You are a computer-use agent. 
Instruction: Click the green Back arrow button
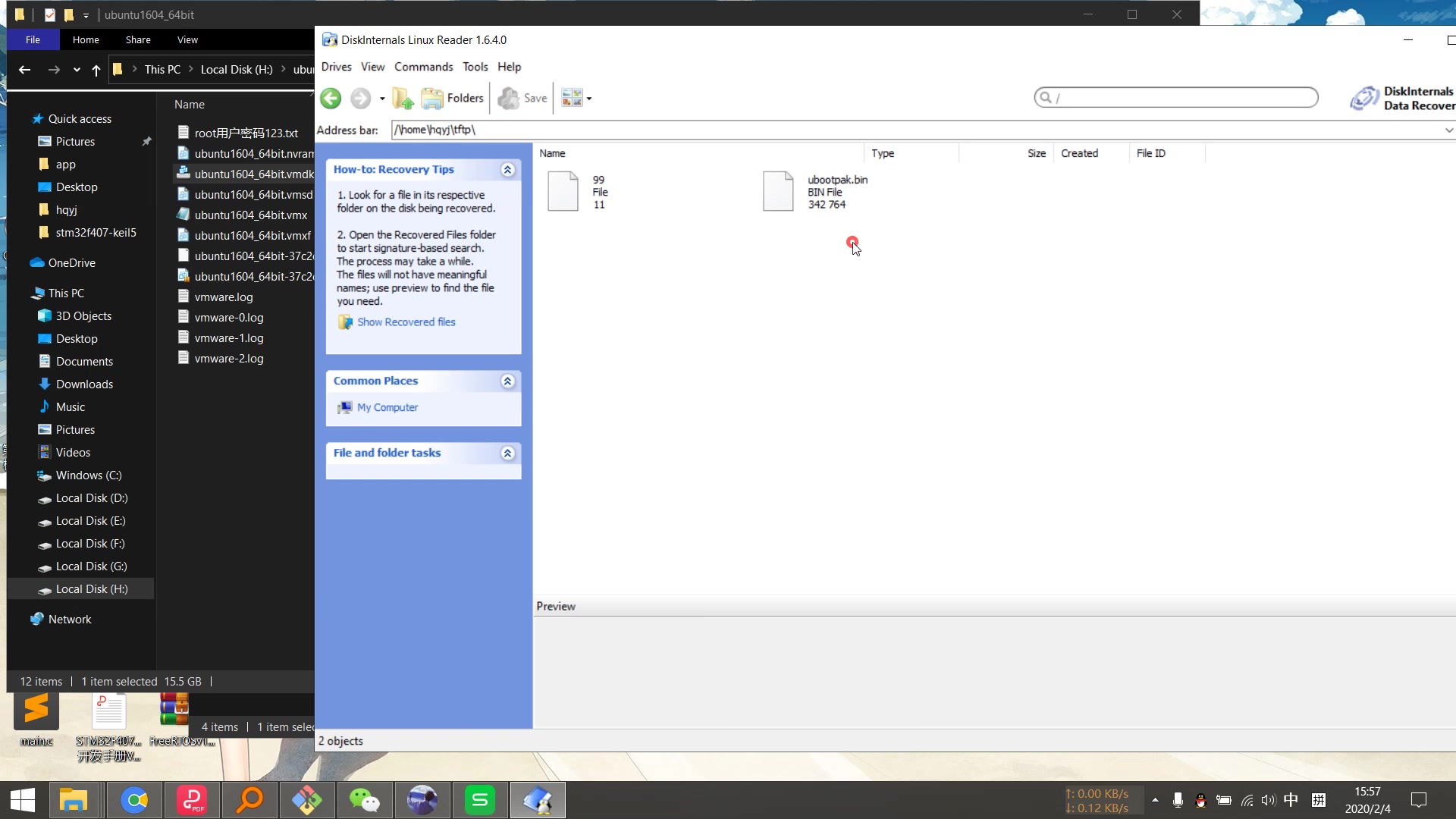tap(331, 98)
